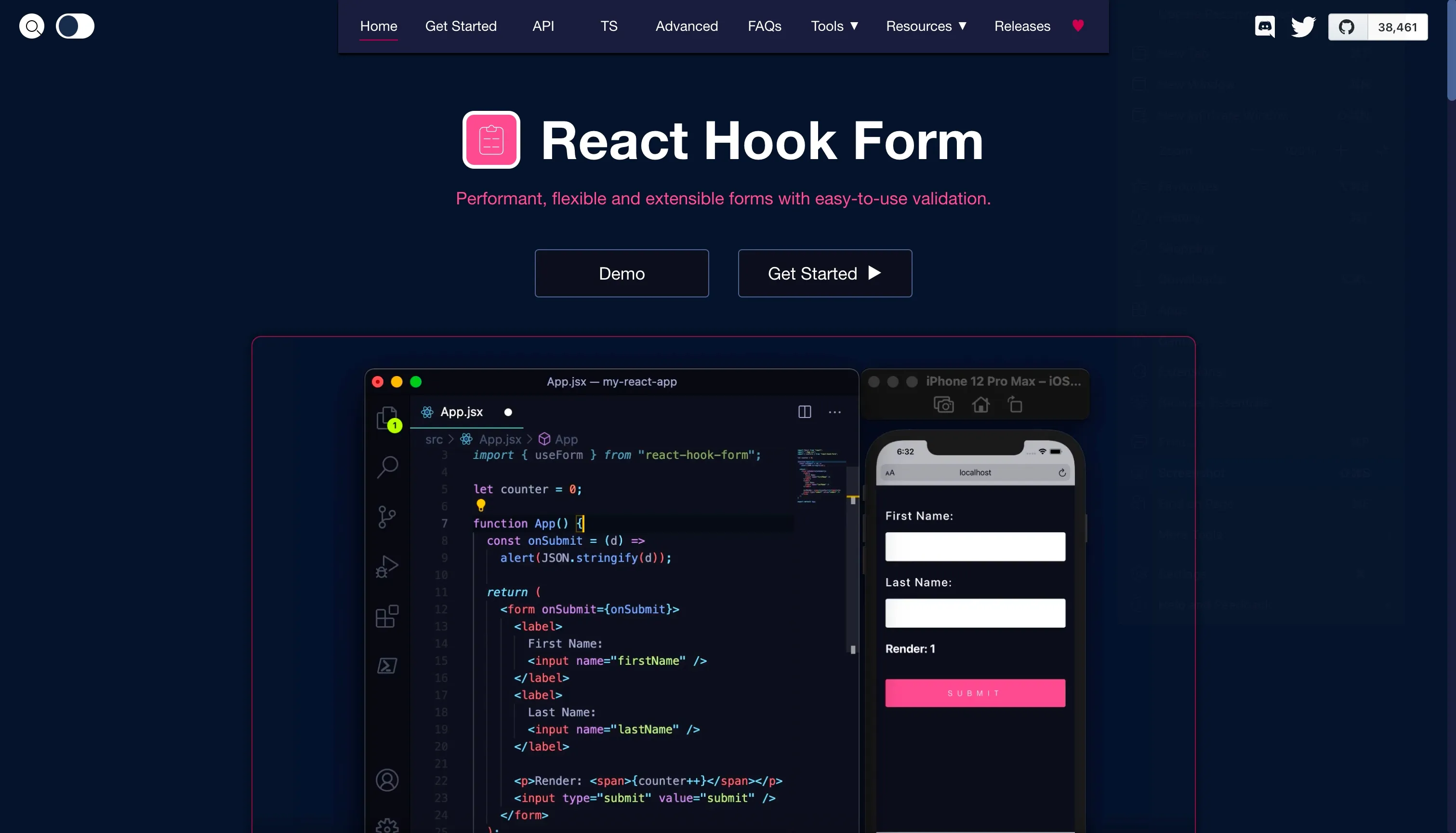Click the App.jsx breadcrumb segment
The width and height of the screenshot is (1456, 833).
tap(491, 439)
